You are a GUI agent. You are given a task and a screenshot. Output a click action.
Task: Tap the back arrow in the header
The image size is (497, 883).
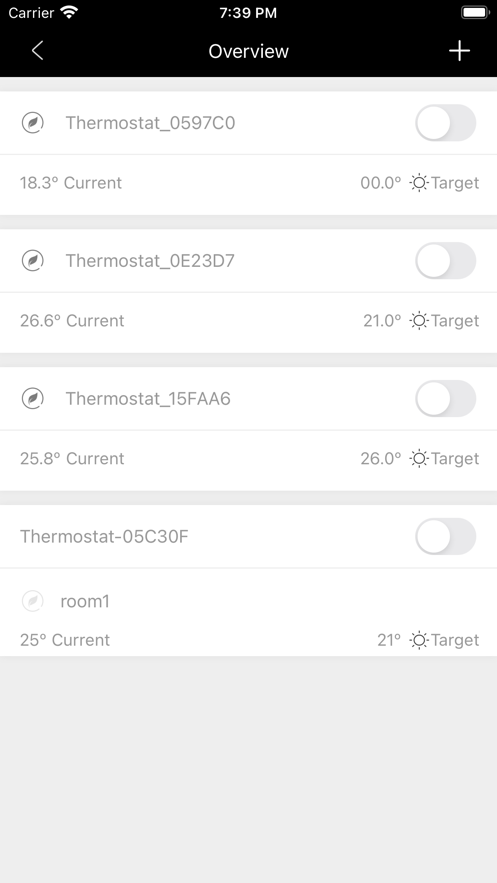(37, 51)
